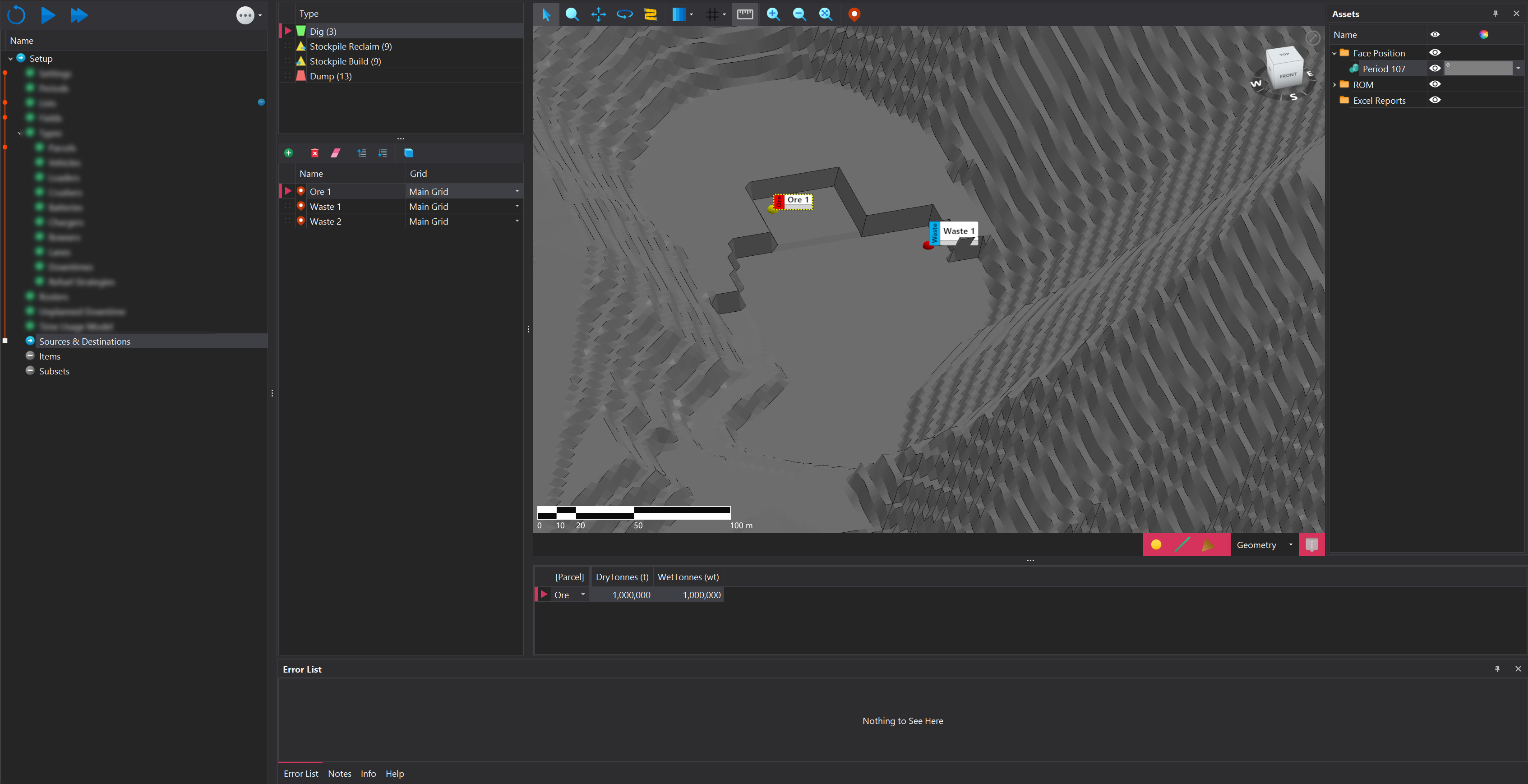Viewport: 1528px width, 784px height.
Task: Select the Dump (13) type row
Action: tap(330, 76)
